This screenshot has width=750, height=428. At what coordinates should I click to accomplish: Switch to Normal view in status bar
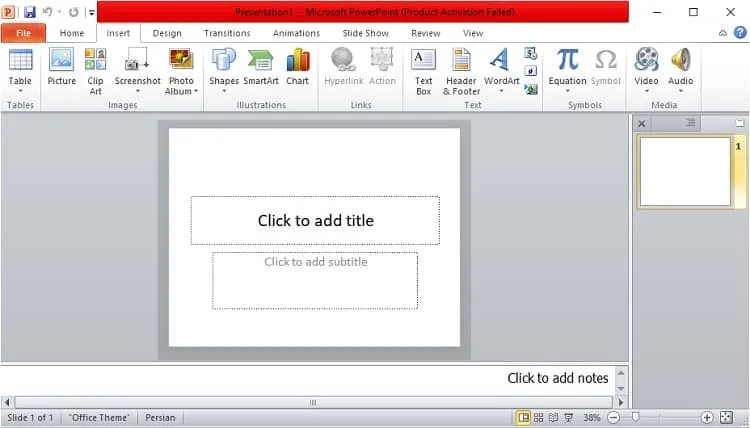tap(523, 417)
